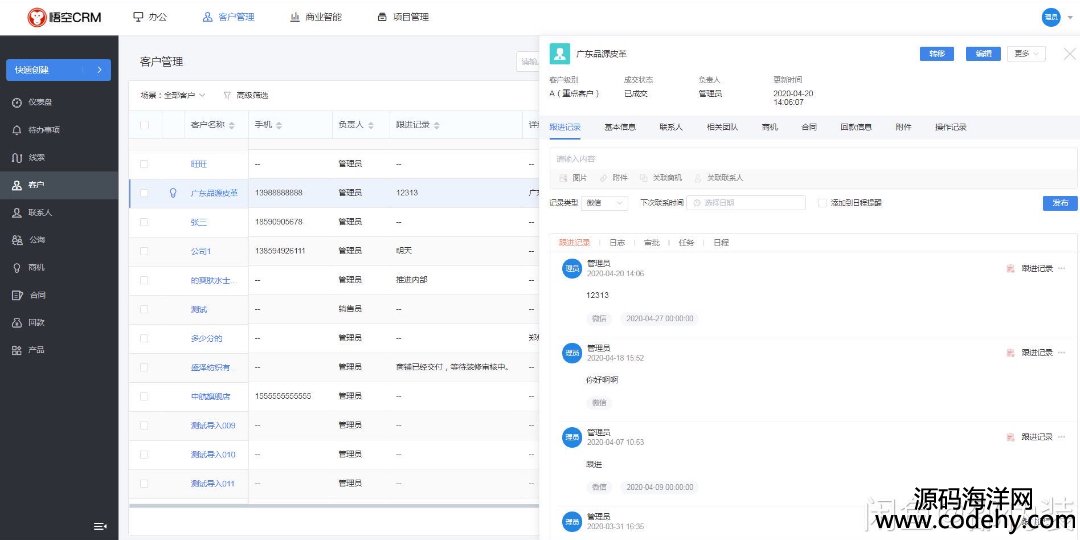1080x540 pixels.
Task: Tick the select-all checkbox in table header
Action: pyautogui.click(x=145, y=125)
